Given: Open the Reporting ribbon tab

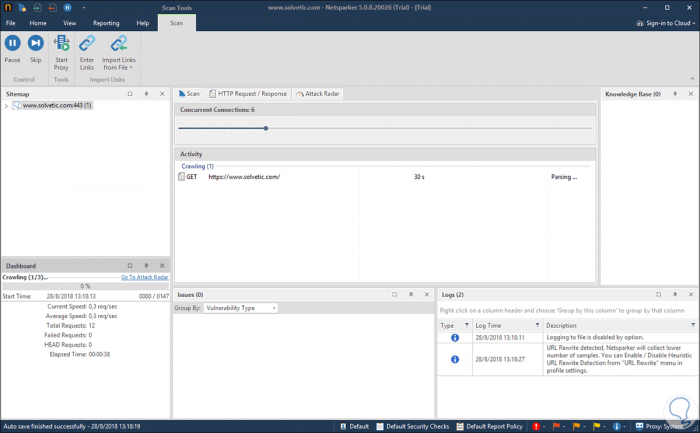Looking at the screenshot, I should (106, 23).
